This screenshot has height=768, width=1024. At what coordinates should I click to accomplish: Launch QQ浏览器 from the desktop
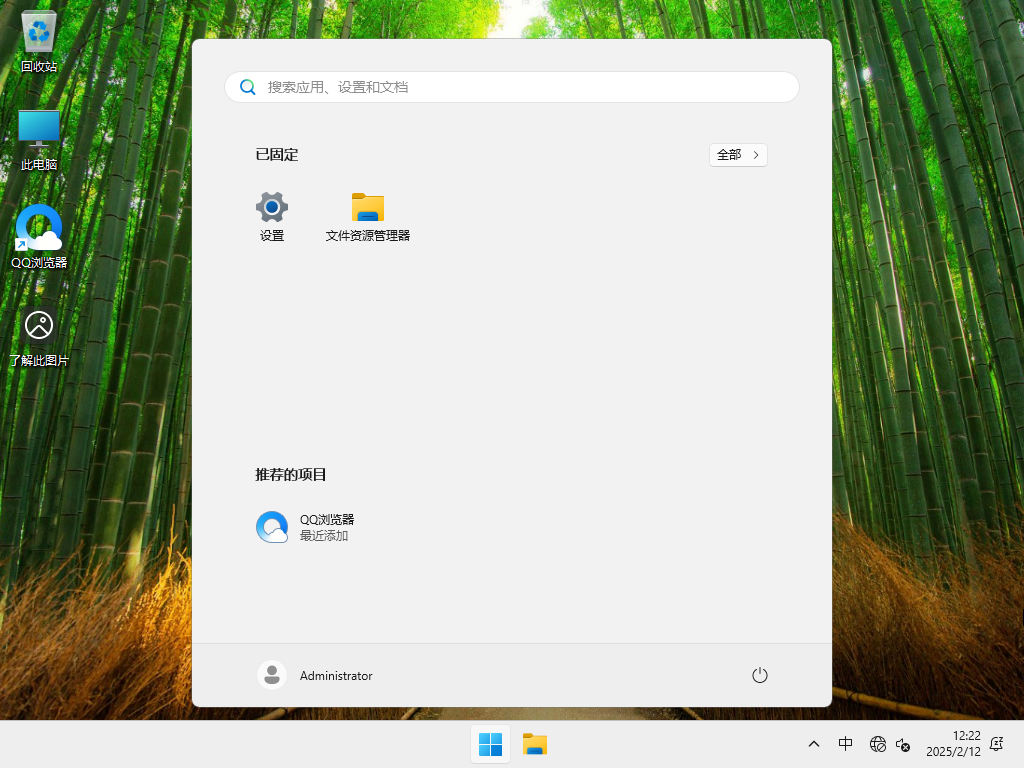tap(38, 228)
